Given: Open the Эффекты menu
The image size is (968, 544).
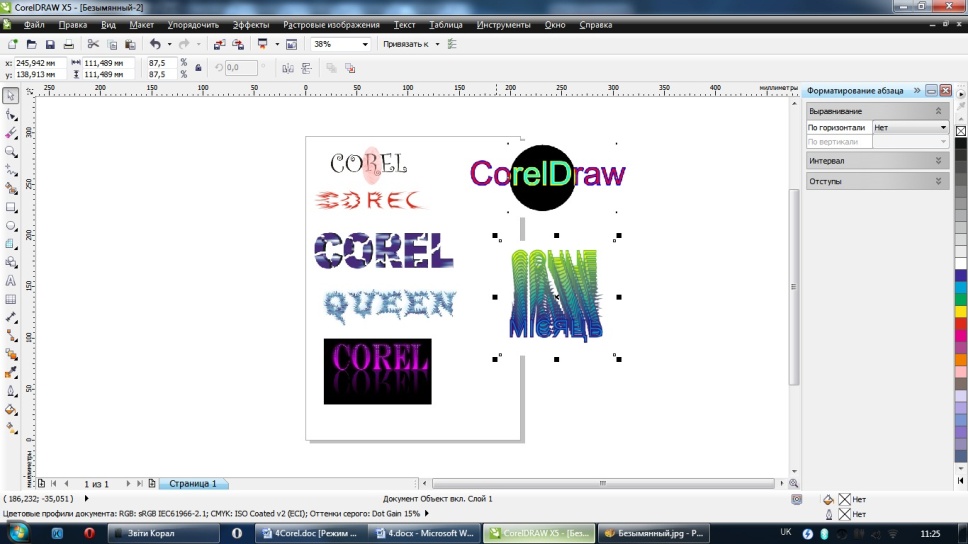Looking at the screenshot, I should pyautogui.click(x=251, y=25).
